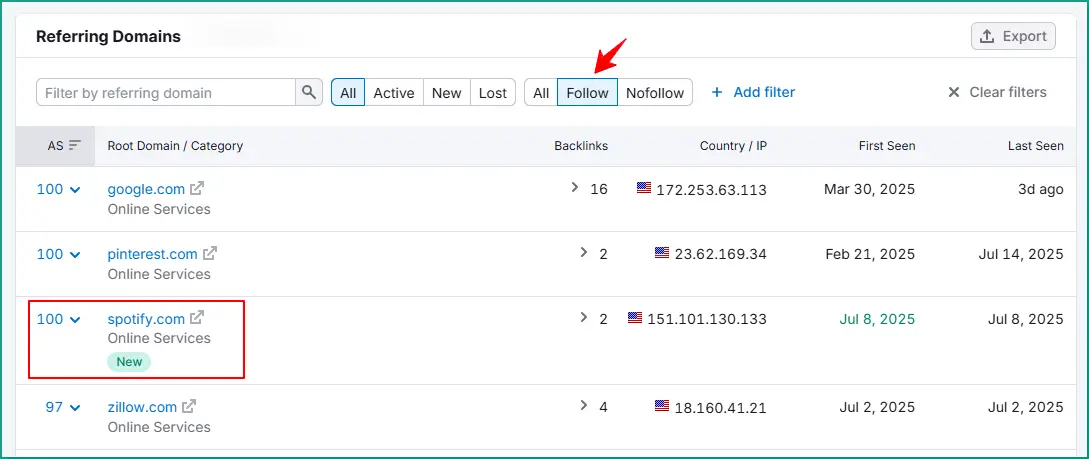
Task: Select the Lost status filter
Action: click(x=493, y=92)
